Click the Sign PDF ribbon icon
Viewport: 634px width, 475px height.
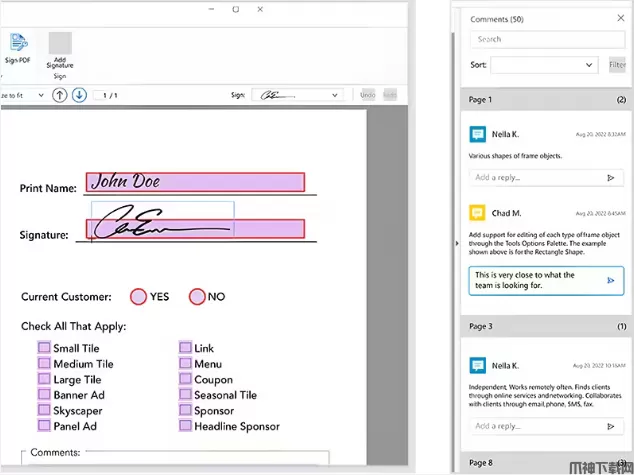click(18, 43)
